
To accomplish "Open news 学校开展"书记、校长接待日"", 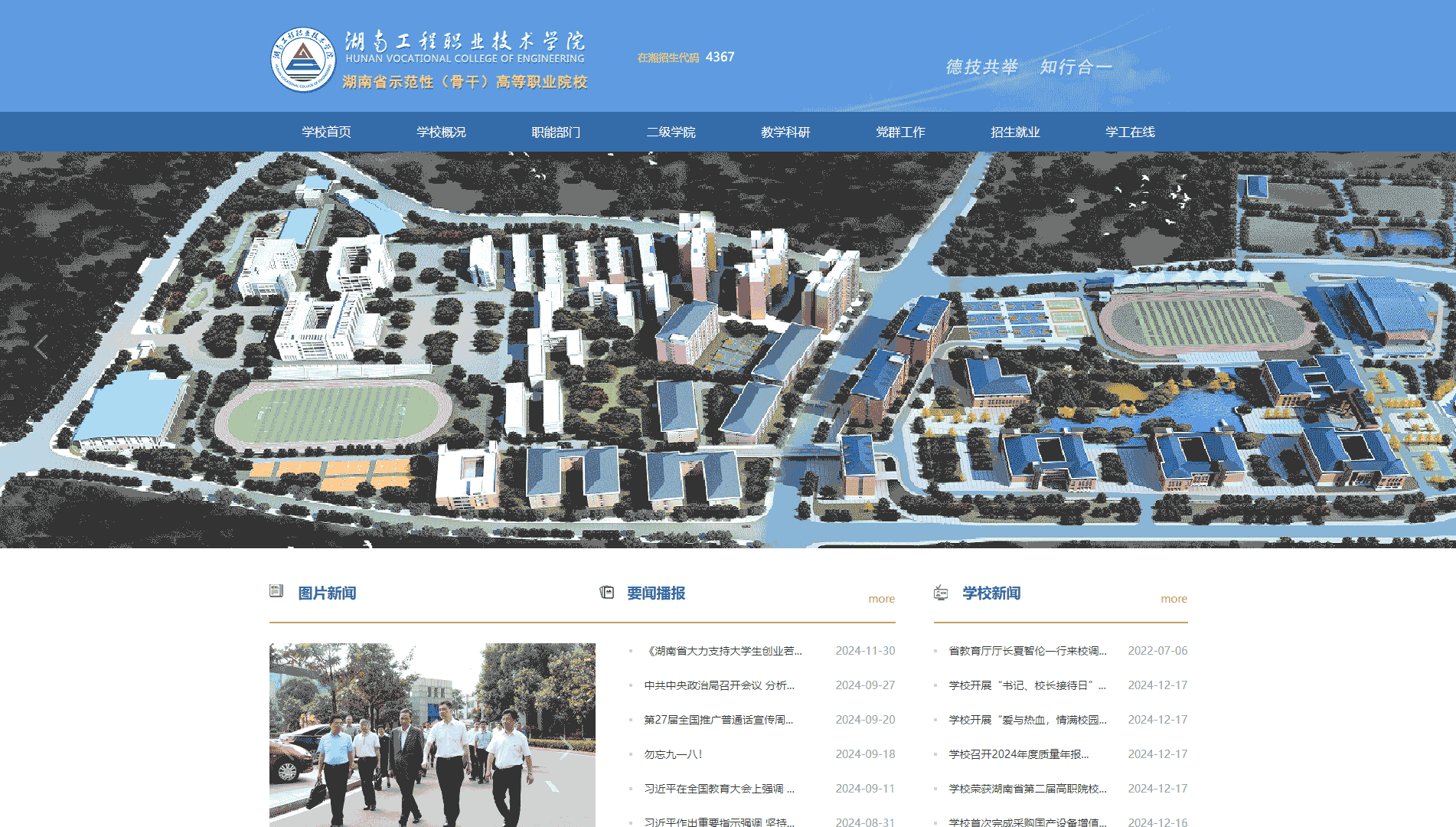I will [x=1028, y=685].
